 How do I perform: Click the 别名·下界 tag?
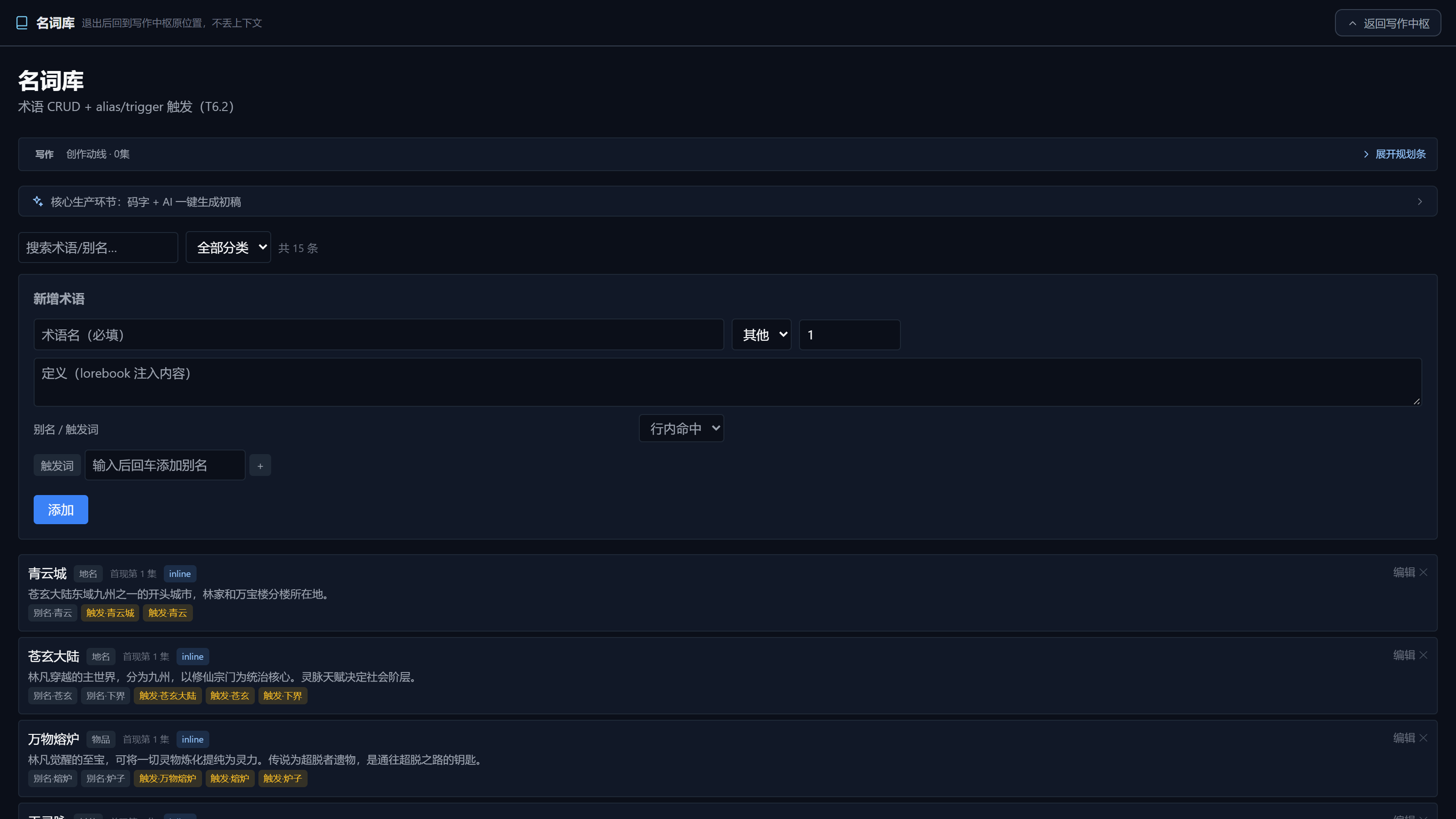106,696
